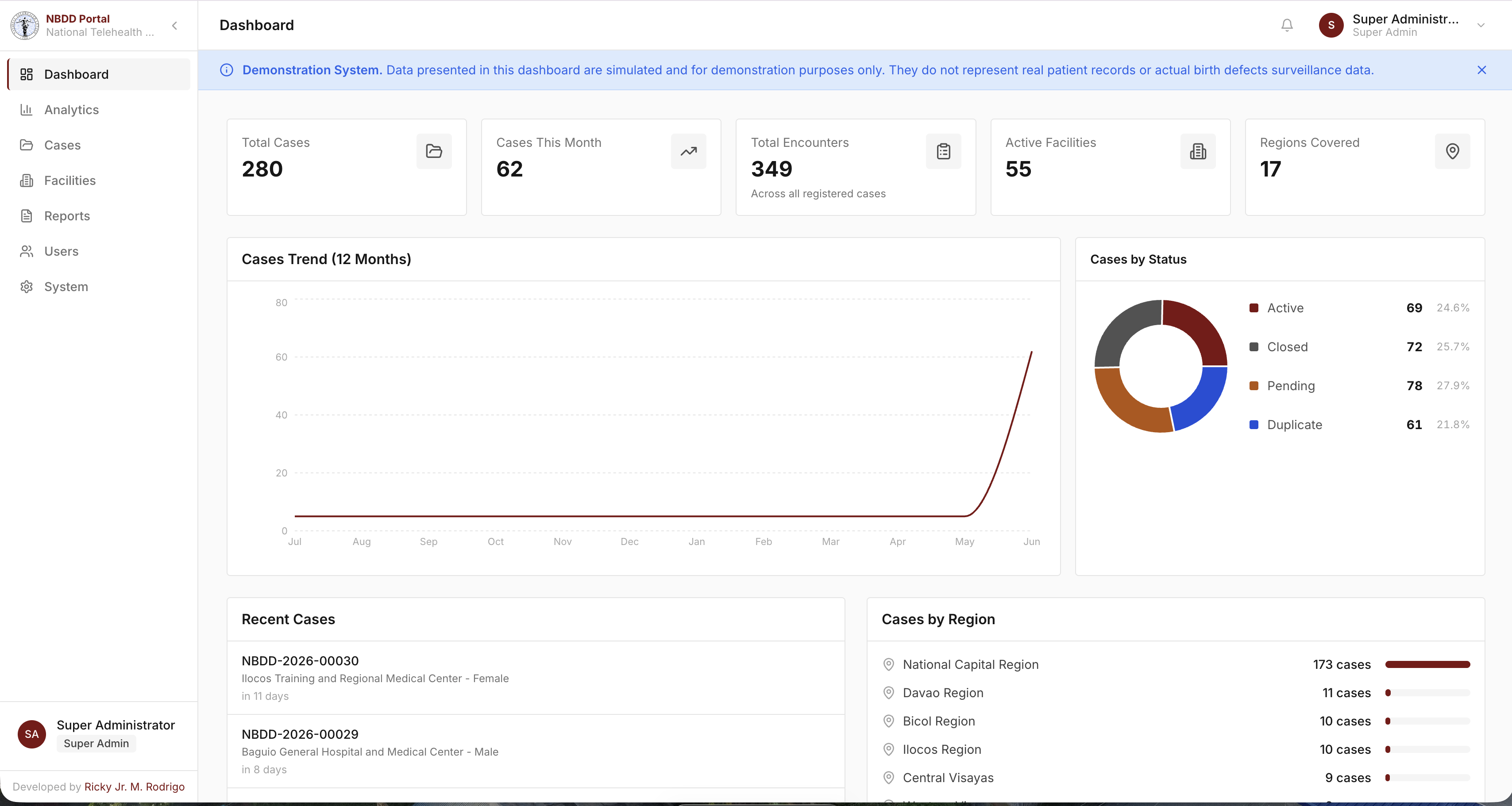
Task: Click '173 cases' in Cases by Region
Action: (x=1342, y=664)
